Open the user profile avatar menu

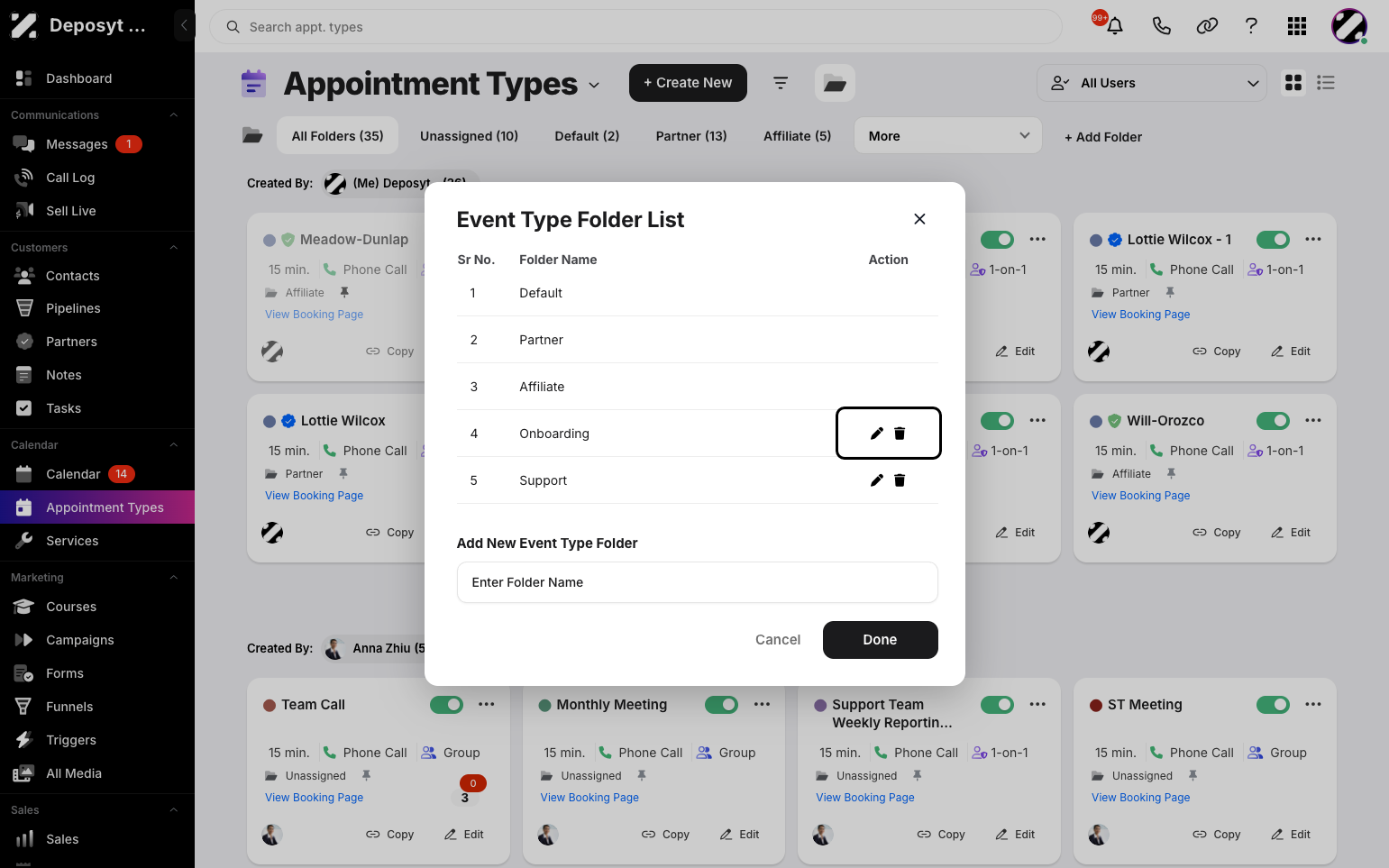point(1349,26)
